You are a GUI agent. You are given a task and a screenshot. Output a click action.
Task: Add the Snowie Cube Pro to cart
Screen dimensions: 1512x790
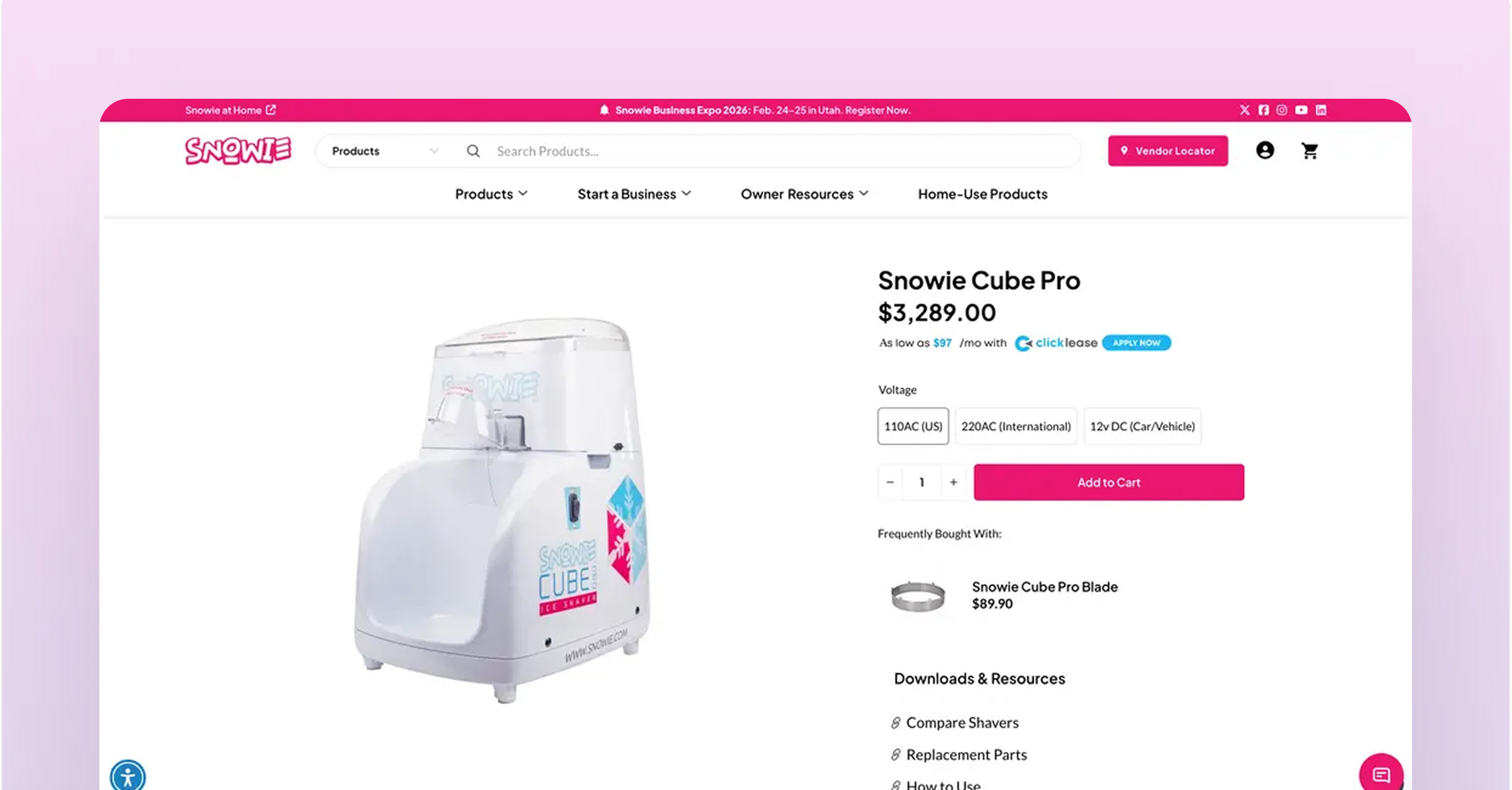click(x=1108, y=482)
